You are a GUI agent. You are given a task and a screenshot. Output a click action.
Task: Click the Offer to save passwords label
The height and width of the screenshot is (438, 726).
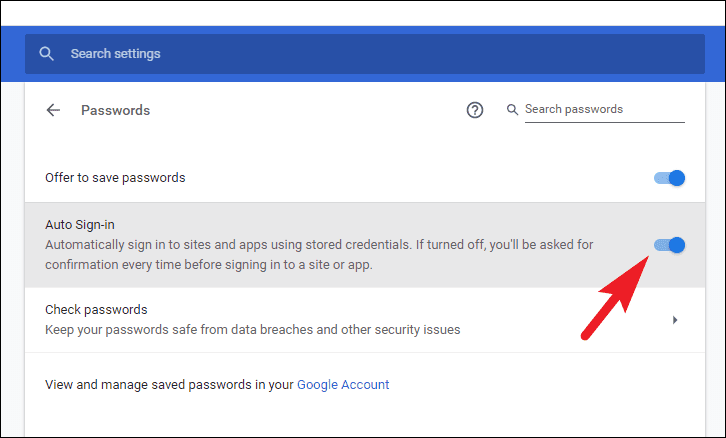tap(115, 178)
